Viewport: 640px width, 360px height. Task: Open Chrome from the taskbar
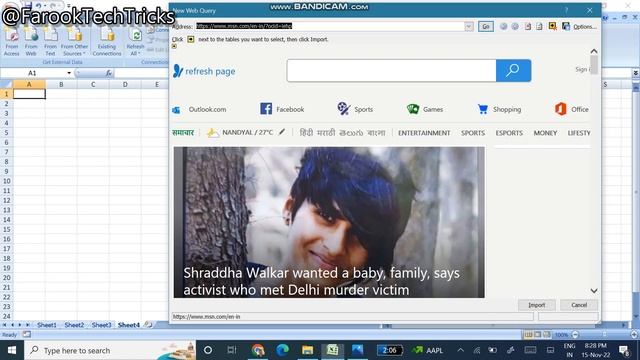coord(258,350)
